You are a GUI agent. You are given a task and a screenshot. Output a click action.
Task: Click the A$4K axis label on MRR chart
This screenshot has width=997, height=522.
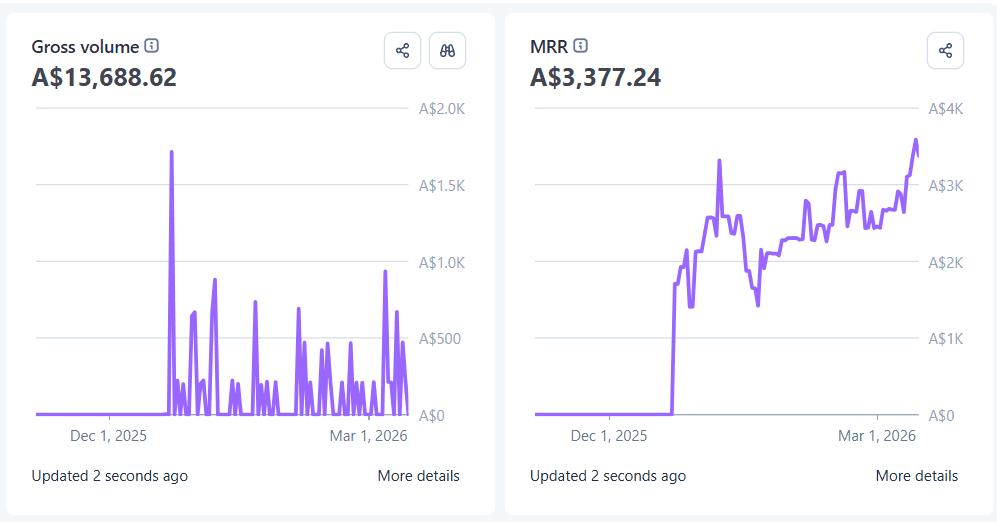[946, 109]
